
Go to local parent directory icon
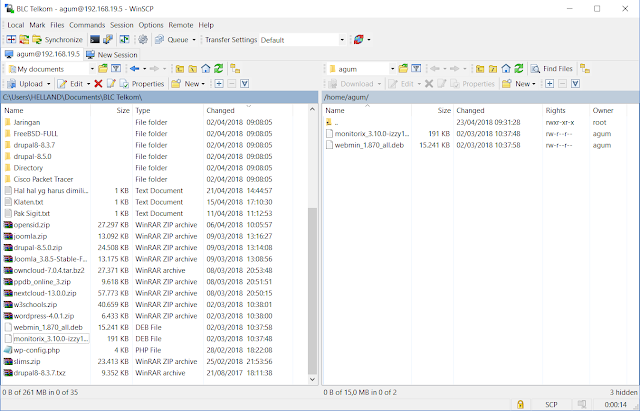[x=180, y=69]
